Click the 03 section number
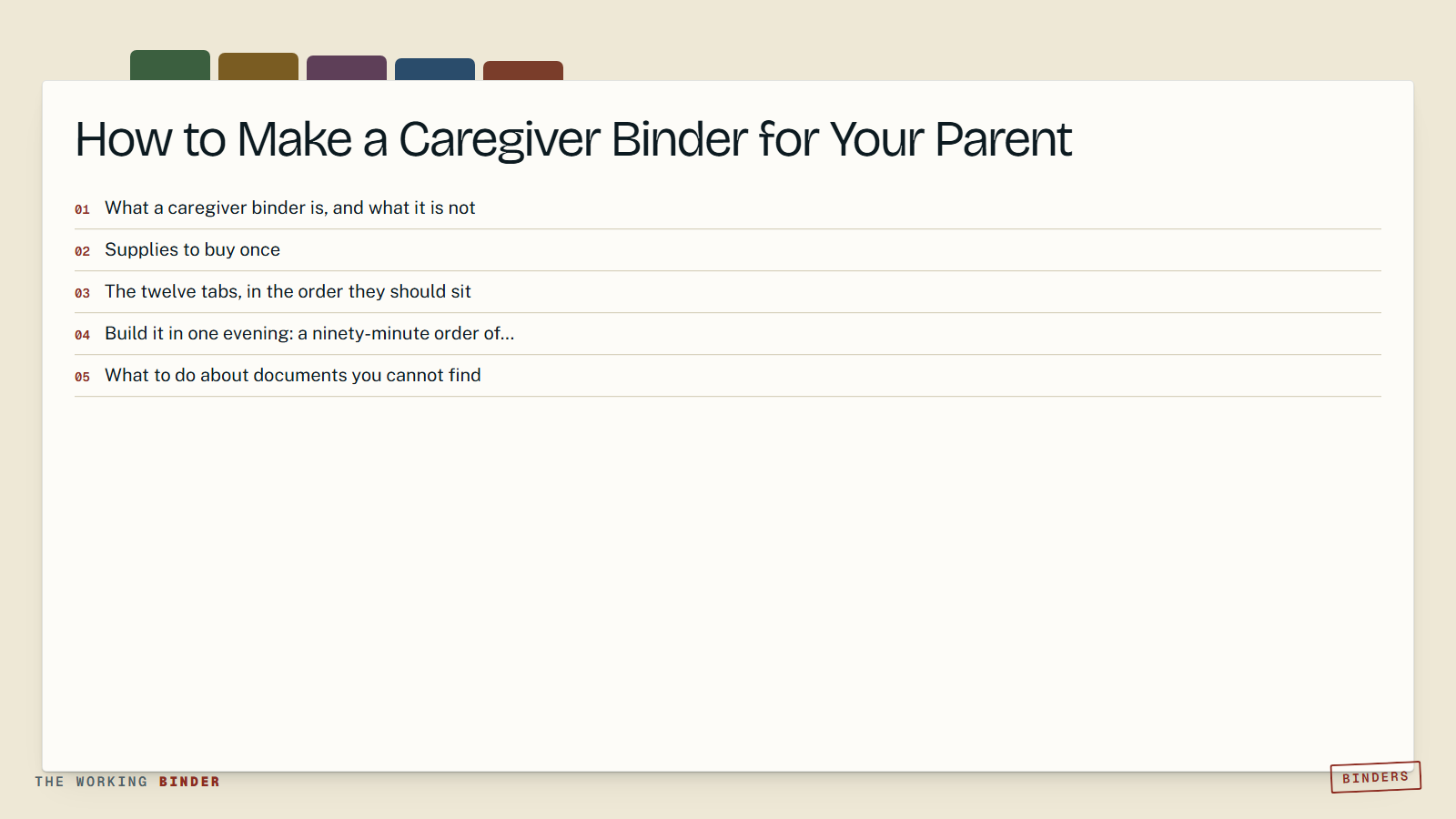The height and width of the screenshot is (819, 1456). (x=82, y=293)
